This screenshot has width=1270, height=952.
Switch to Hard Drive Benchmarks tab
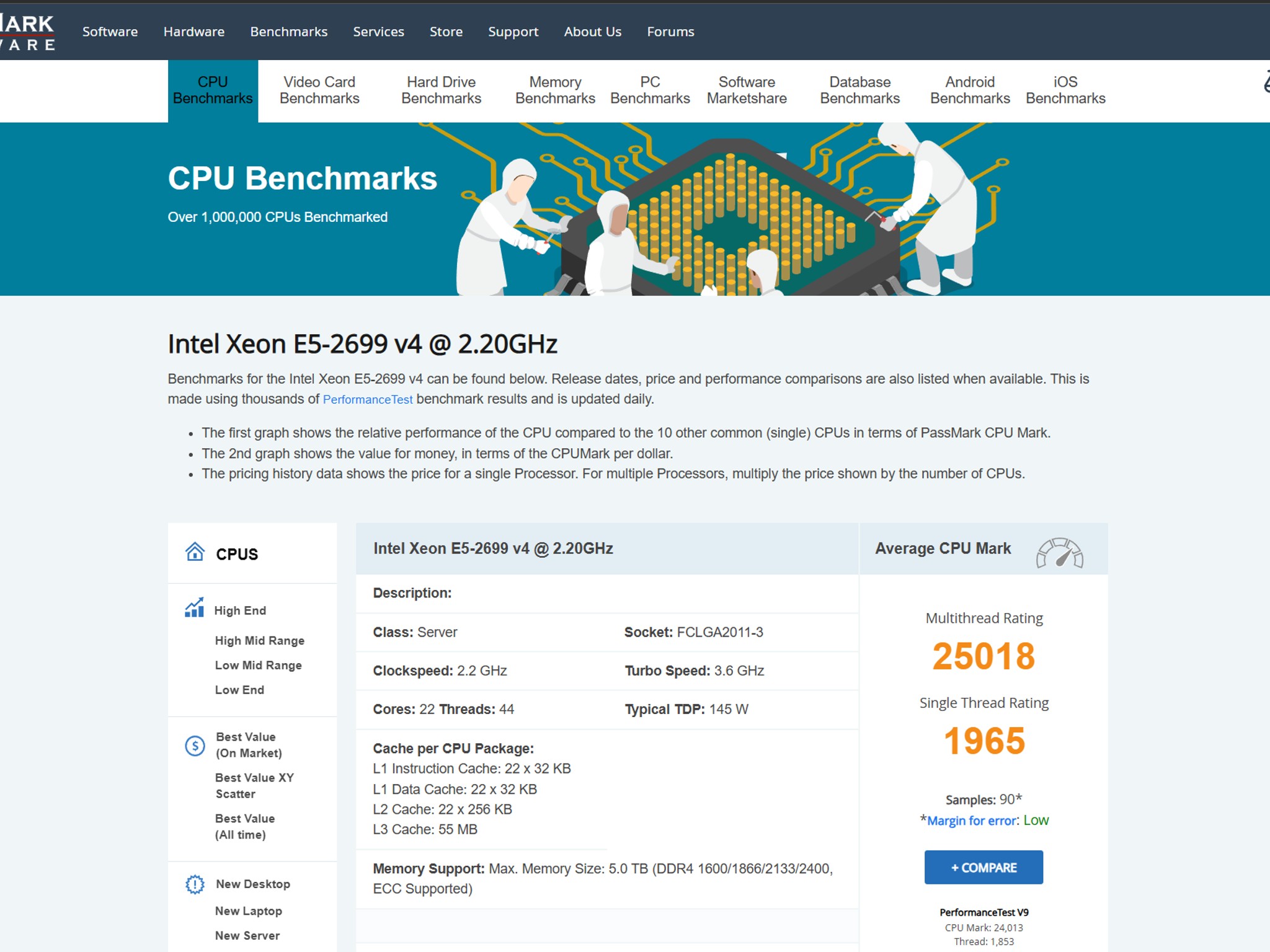(x=441, y=90)
